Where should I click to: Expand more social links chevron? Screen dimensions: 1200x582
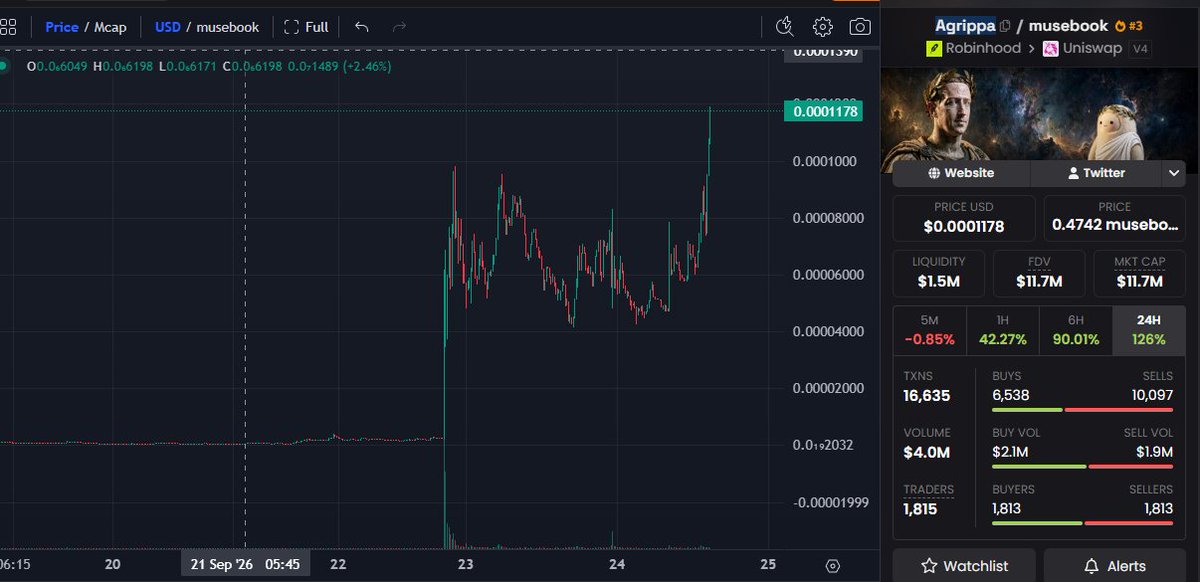[1173, 173]
